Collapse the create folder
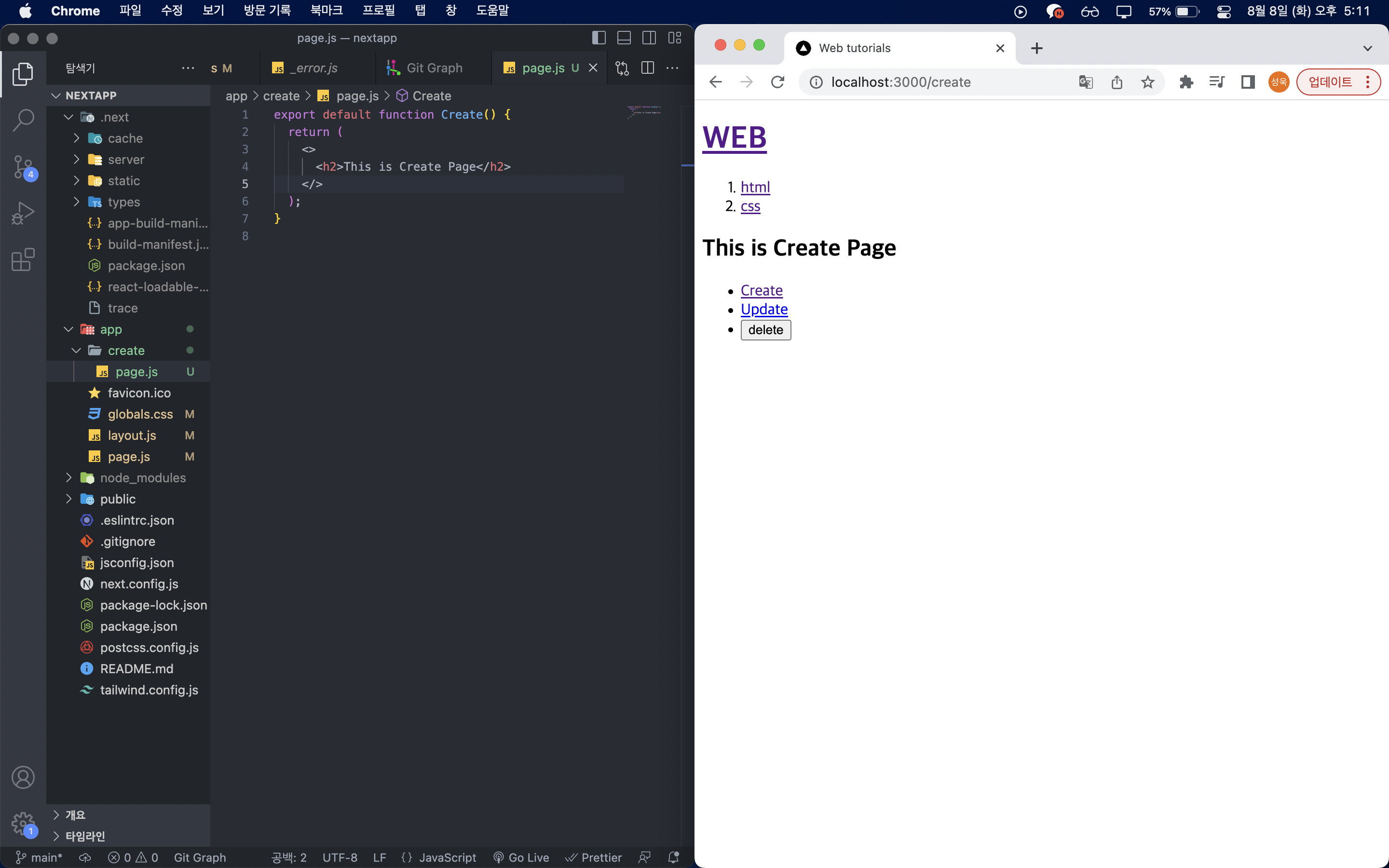This screenshot has height=868, width=1389. click(126, 350)
